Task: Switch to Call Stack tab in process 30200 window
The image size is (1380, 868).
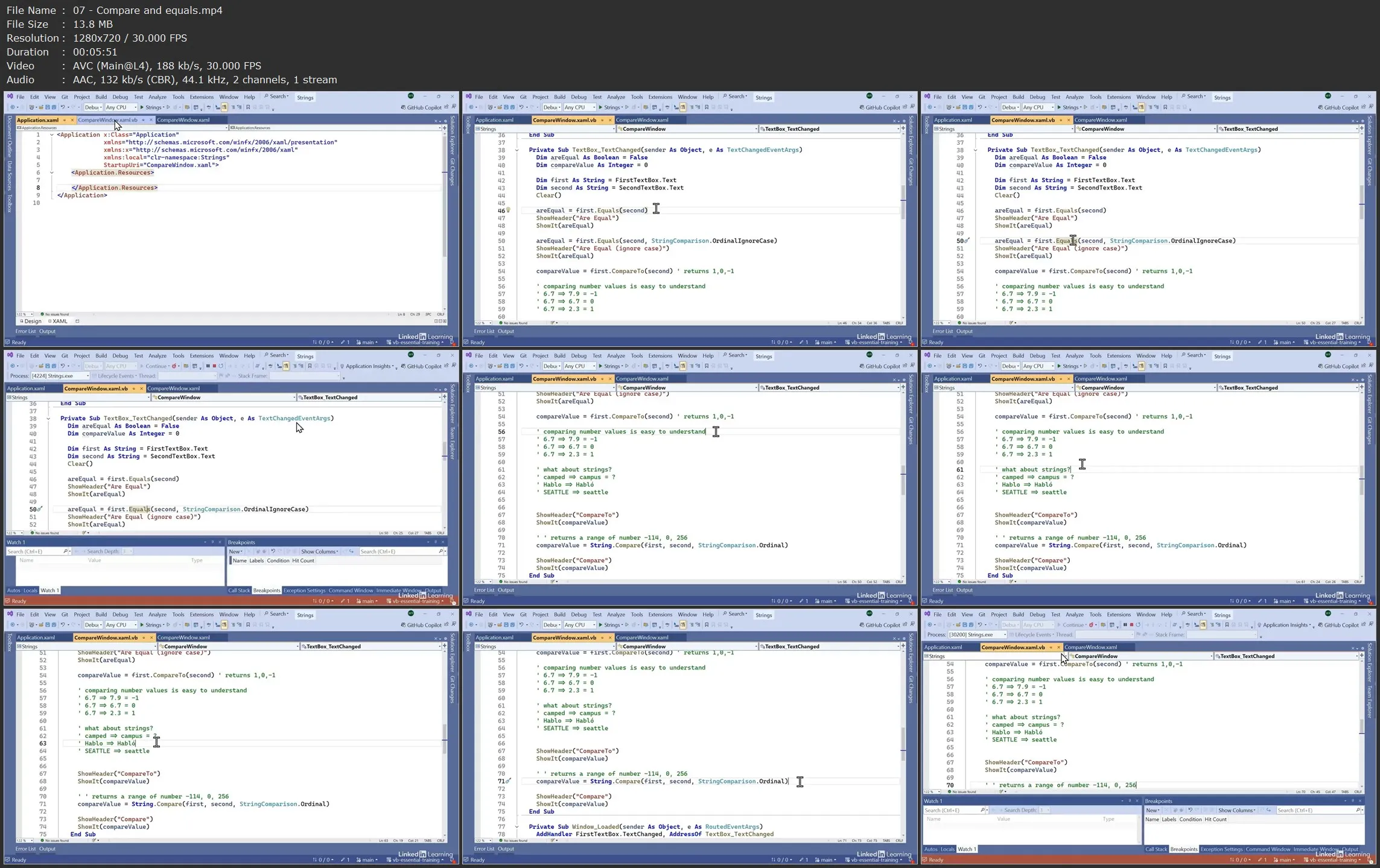Action: coord(1156,849)
